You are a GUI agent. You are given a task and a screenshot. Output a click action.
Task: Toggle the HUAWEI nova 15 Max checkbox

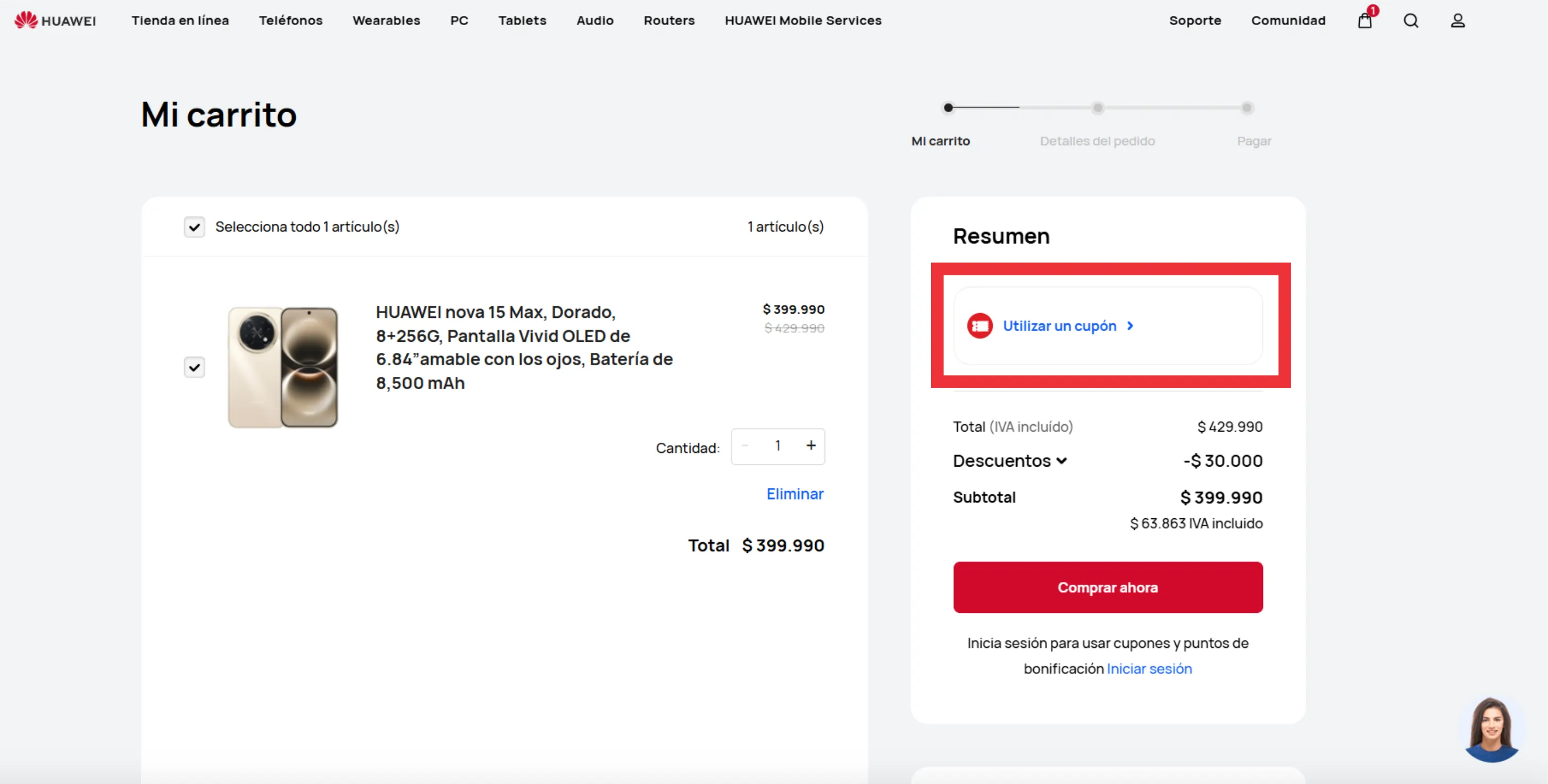(x=194, y=367)
